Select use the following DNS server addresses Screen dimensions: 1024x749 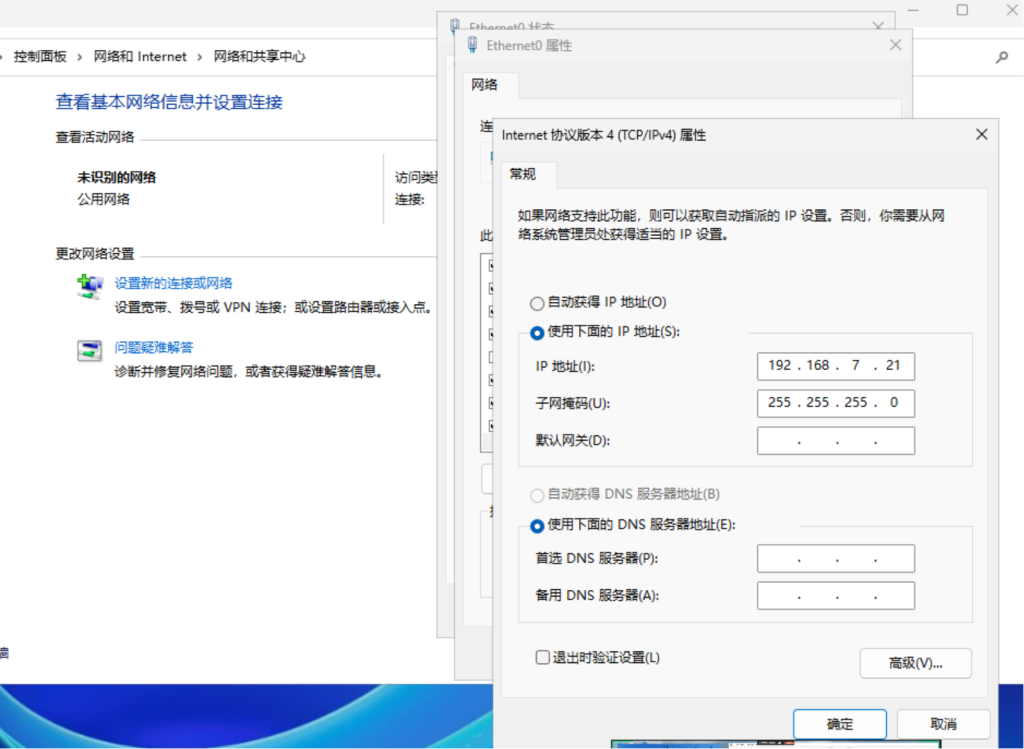click(x=537, y=525)
